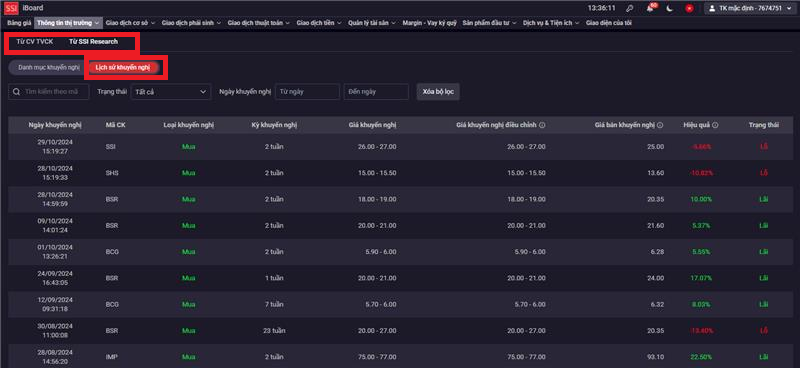Toggle dark mode moon icon
The height and width of the screenshot is (368, 800).
coord(670,8)
